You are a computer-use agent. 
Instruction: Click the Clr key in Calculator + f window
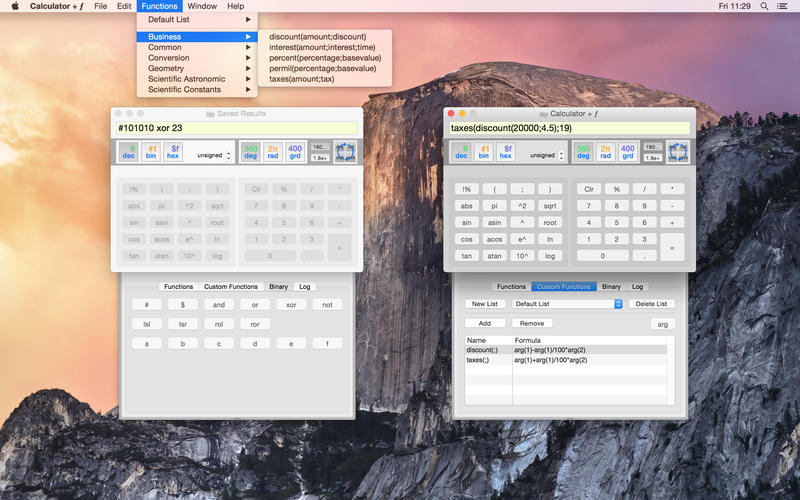coord(589,189)
